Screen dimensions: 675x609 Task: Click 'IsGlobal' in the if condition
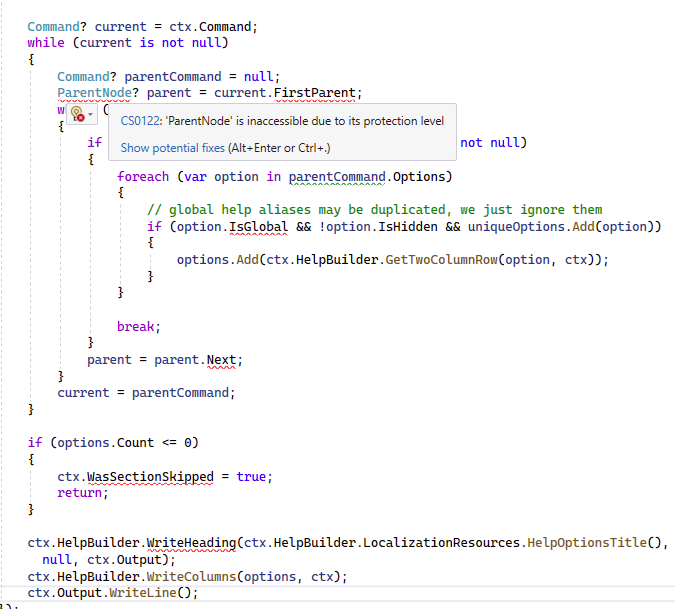coord(258,227)
